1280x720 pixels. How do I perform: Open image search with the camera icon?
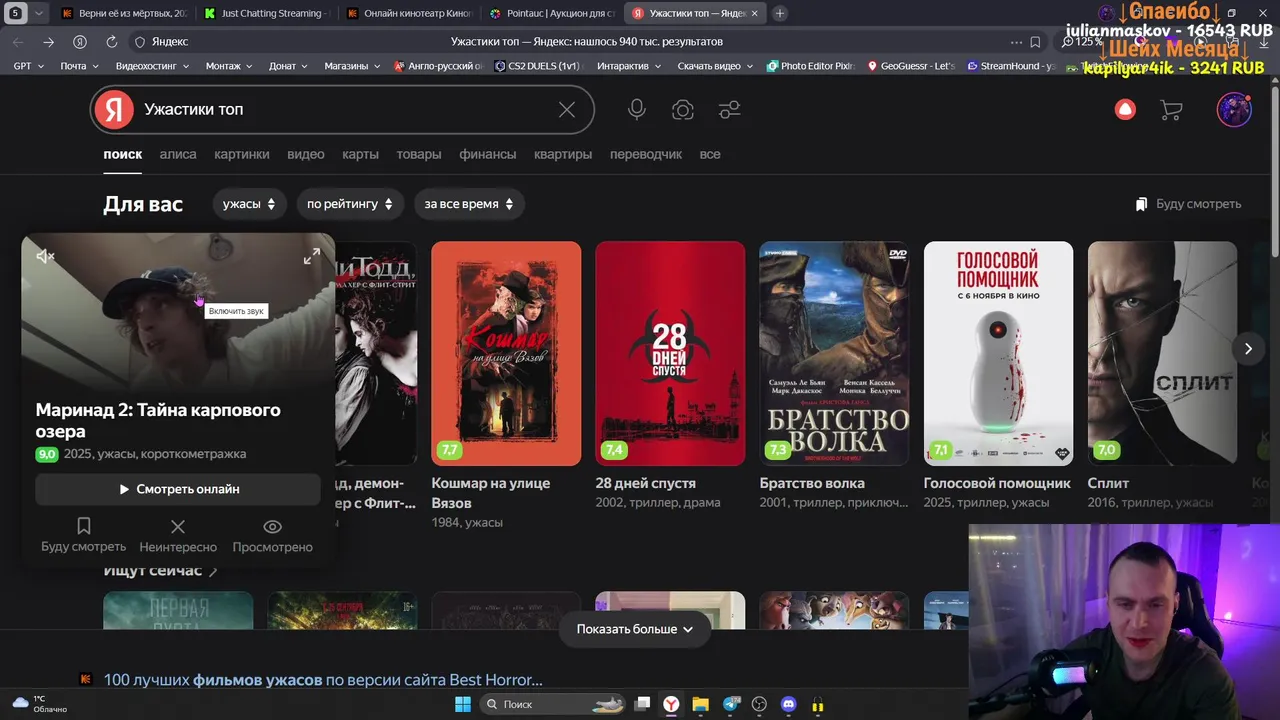pyautogui.click(x=683, y=110)
